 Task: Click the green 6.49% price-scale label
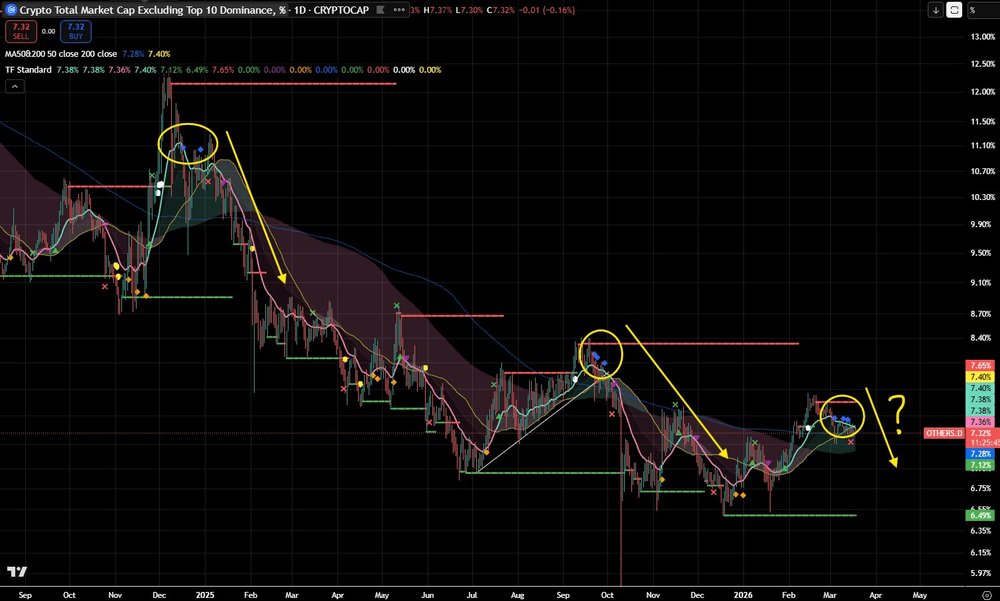[x=981, y=515]
